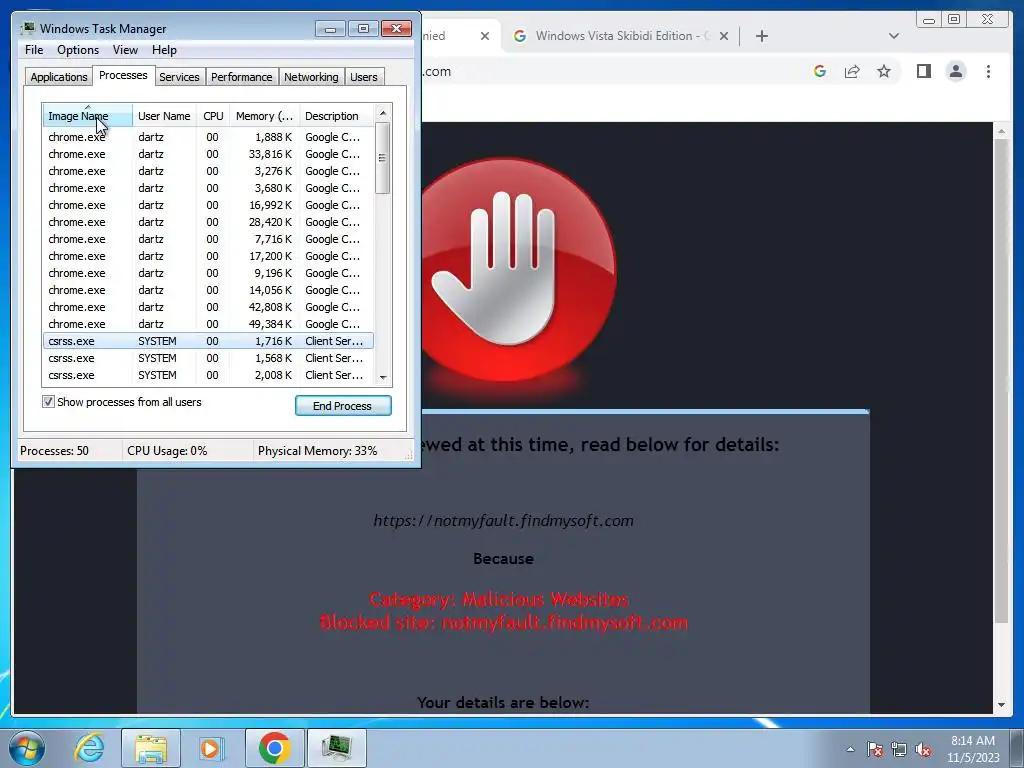The width and height of the screenshot is (1024, 768).
Task: Click Action Center flag tray icon
Action: 875,749
